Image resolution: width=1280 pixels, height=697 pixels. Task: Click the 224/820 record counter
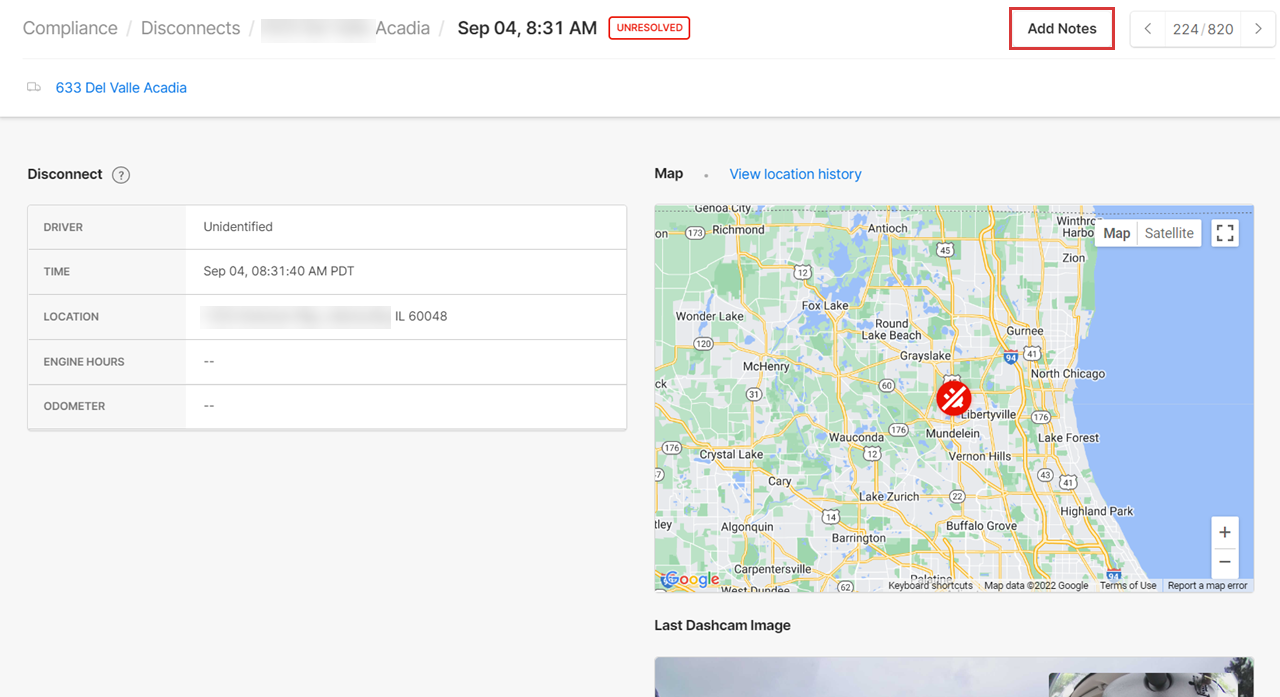pyautogui.click(x=1203, y=29)
